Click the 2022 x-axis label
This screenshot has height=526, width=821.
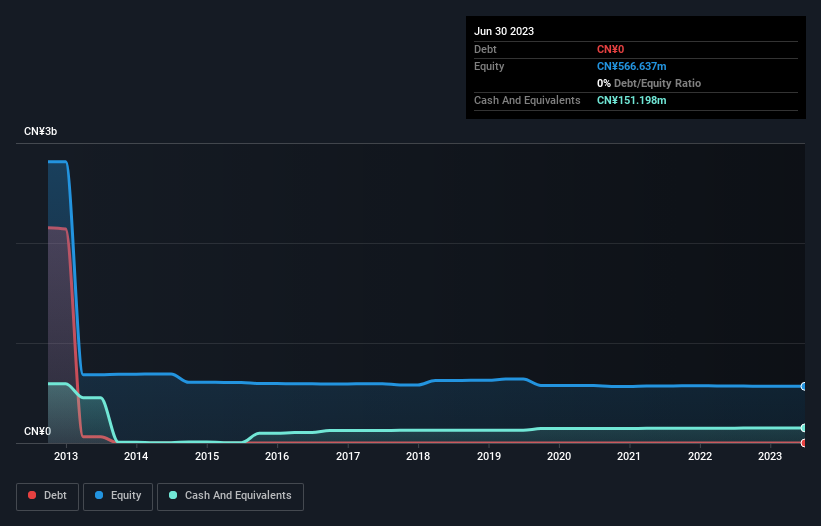[x=700, y=456]
